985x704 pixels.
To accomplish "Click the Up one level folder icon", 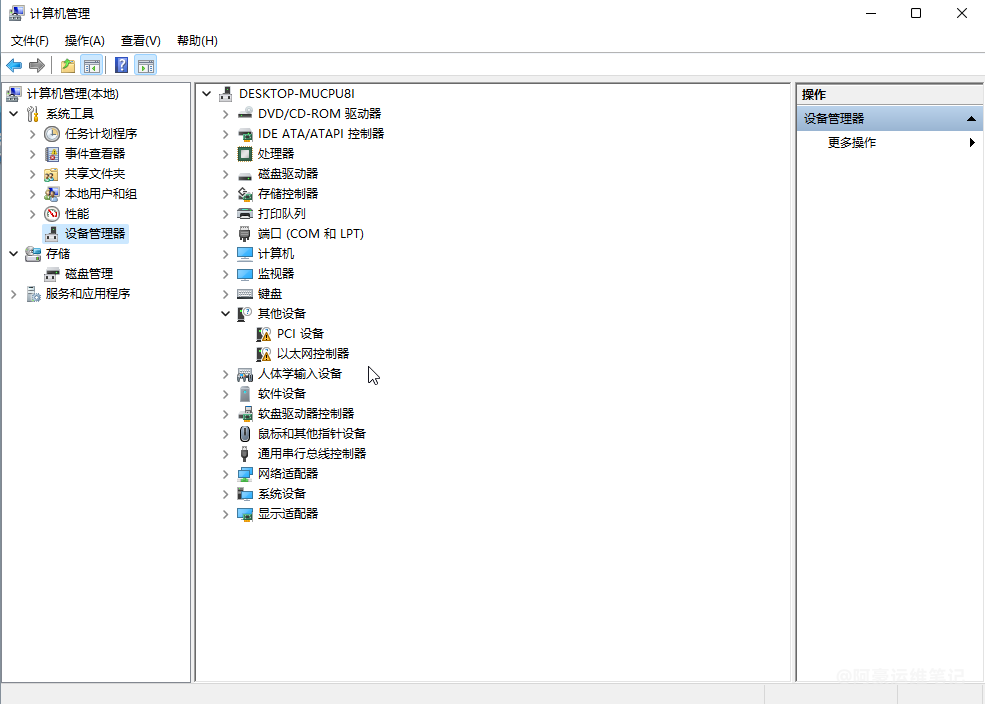I will click(x=67, y=66).
